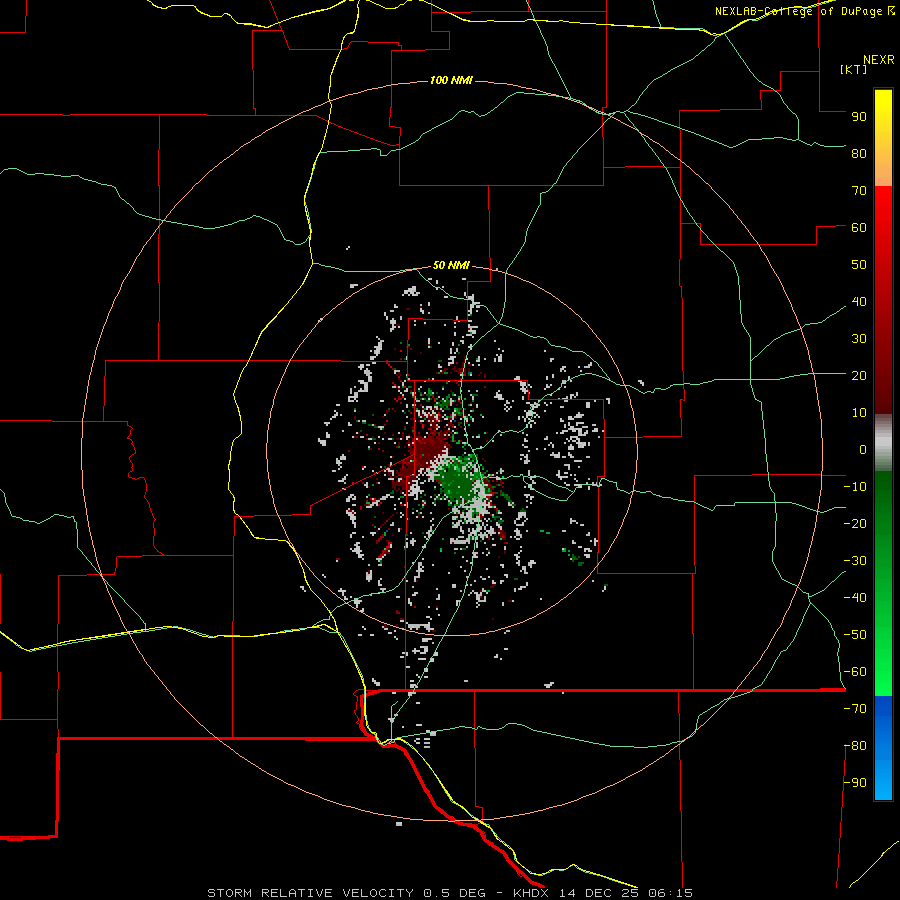Click the 30 value on velocity scale

click(859, 339)
